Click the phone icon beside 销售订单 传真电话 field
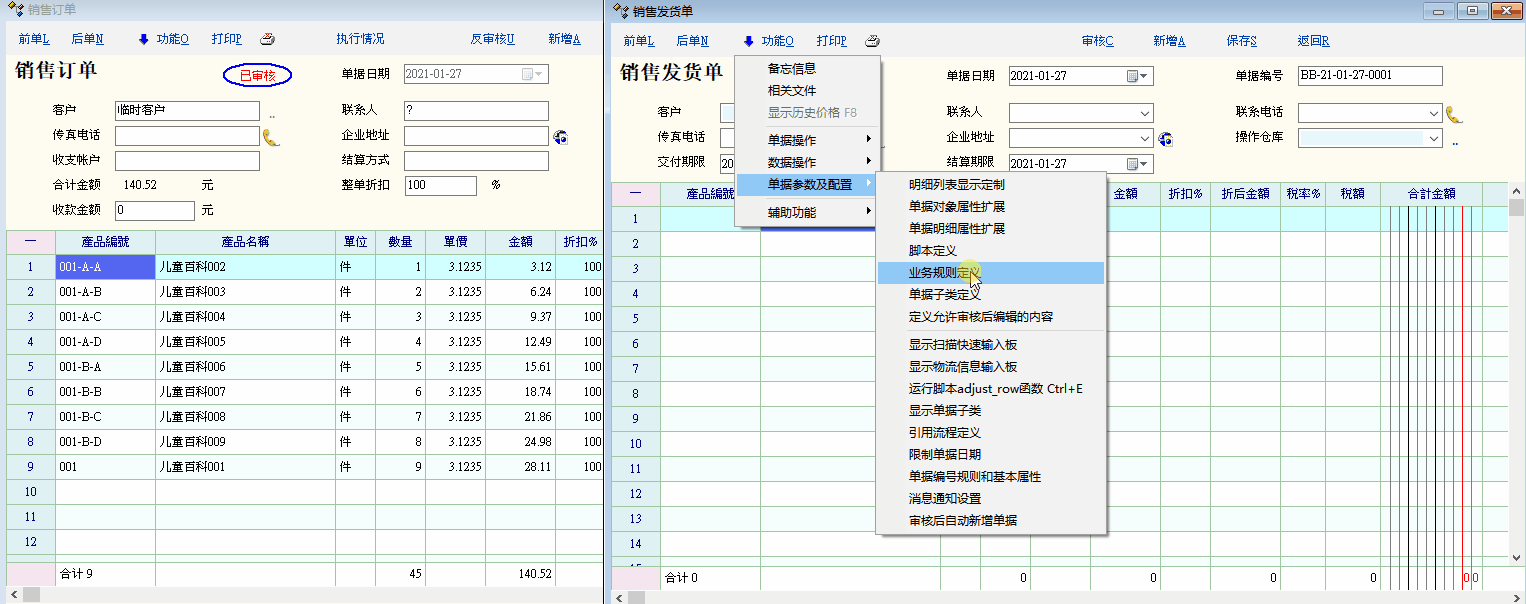Viewport: 1526px width, 604px height. click(x=271, y=137)
